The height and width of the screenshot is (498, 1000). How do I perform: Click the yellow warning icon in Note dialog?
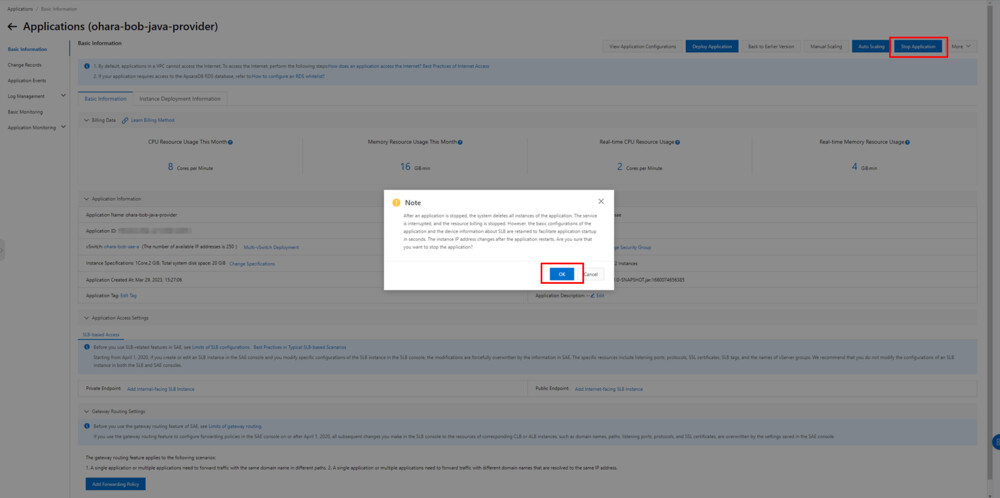396,202
